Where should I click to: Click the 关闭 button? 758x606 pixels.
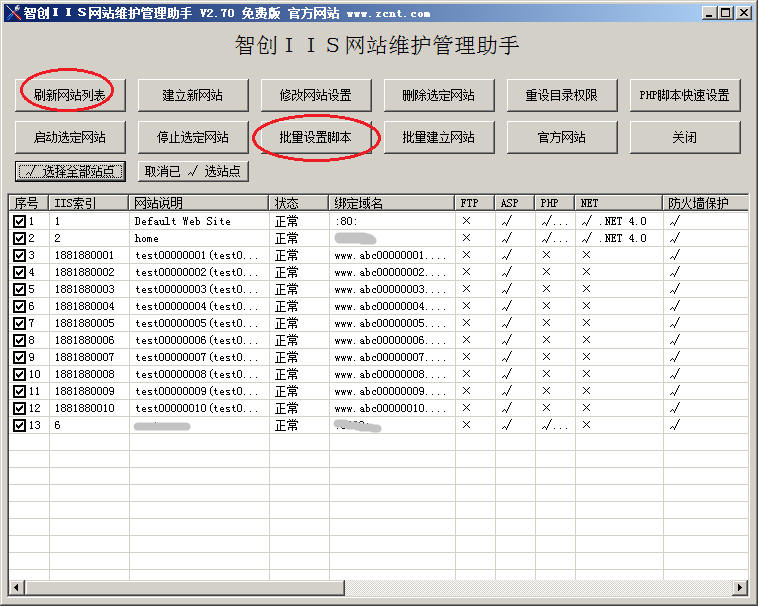[685, 137]
